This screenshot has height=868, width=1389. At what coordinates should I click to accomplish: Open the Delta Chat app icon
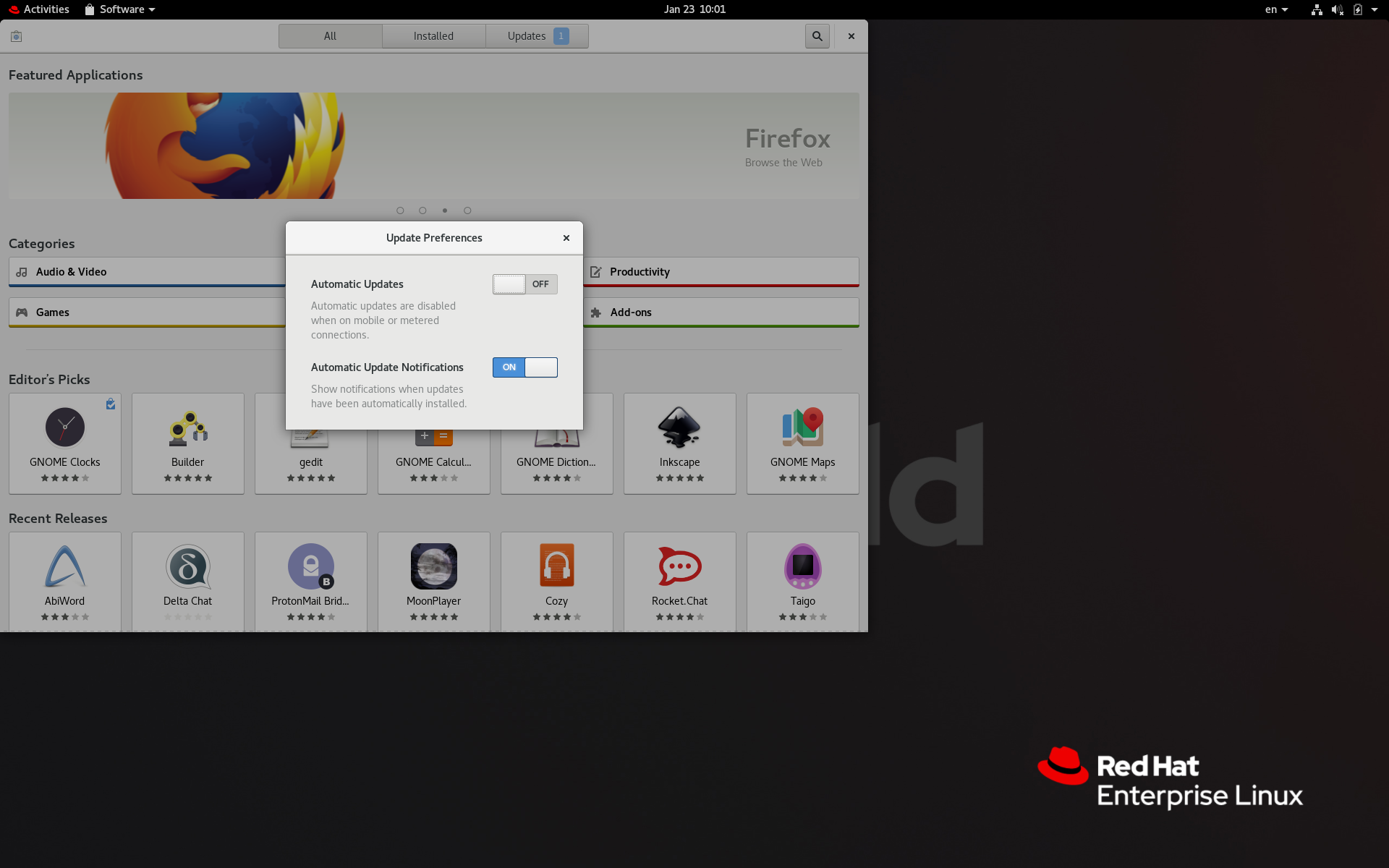click(188, 566)
